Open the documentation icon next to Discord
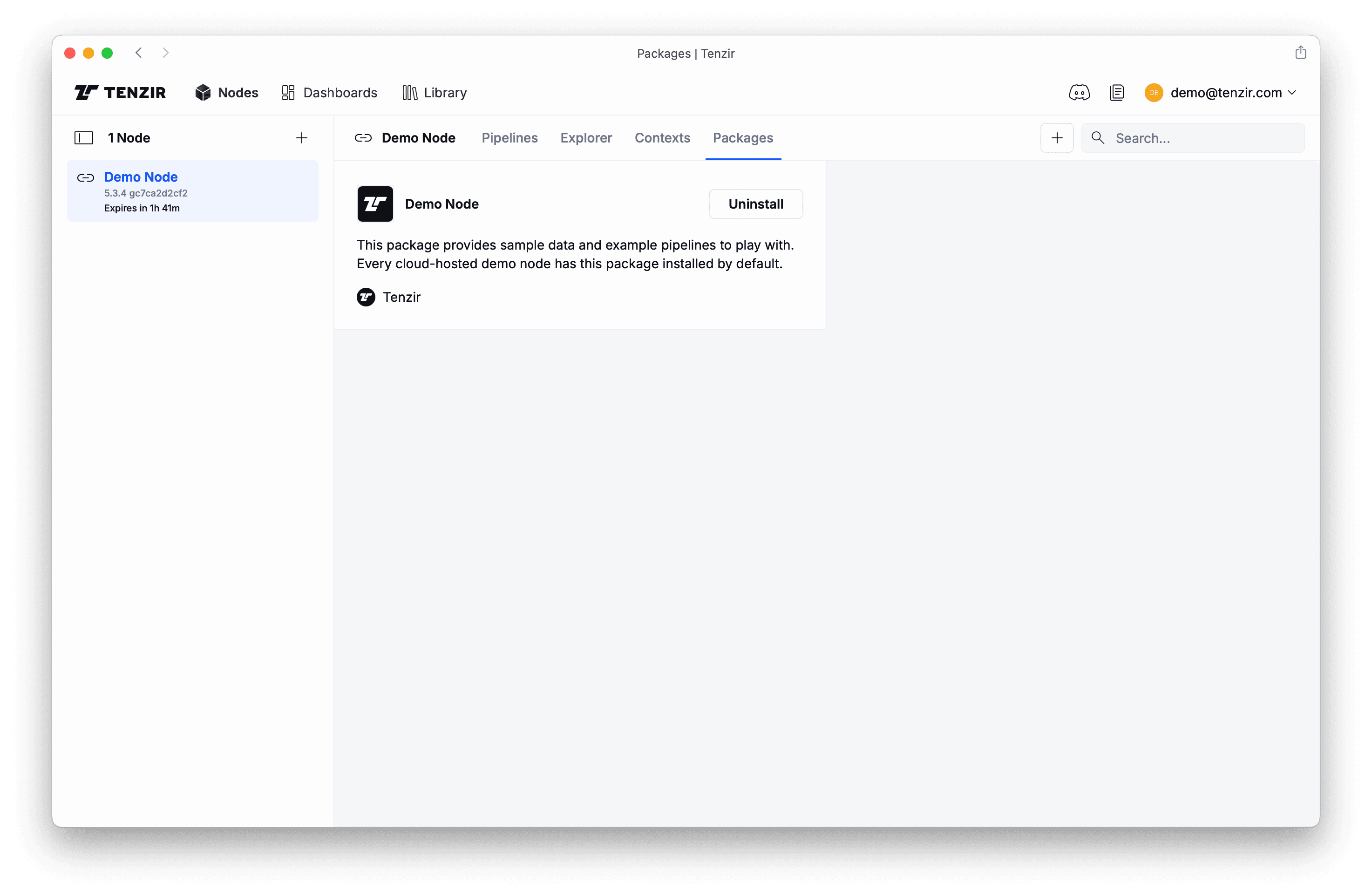Viewport: 1372px width, 896px height. (1117, 92)
